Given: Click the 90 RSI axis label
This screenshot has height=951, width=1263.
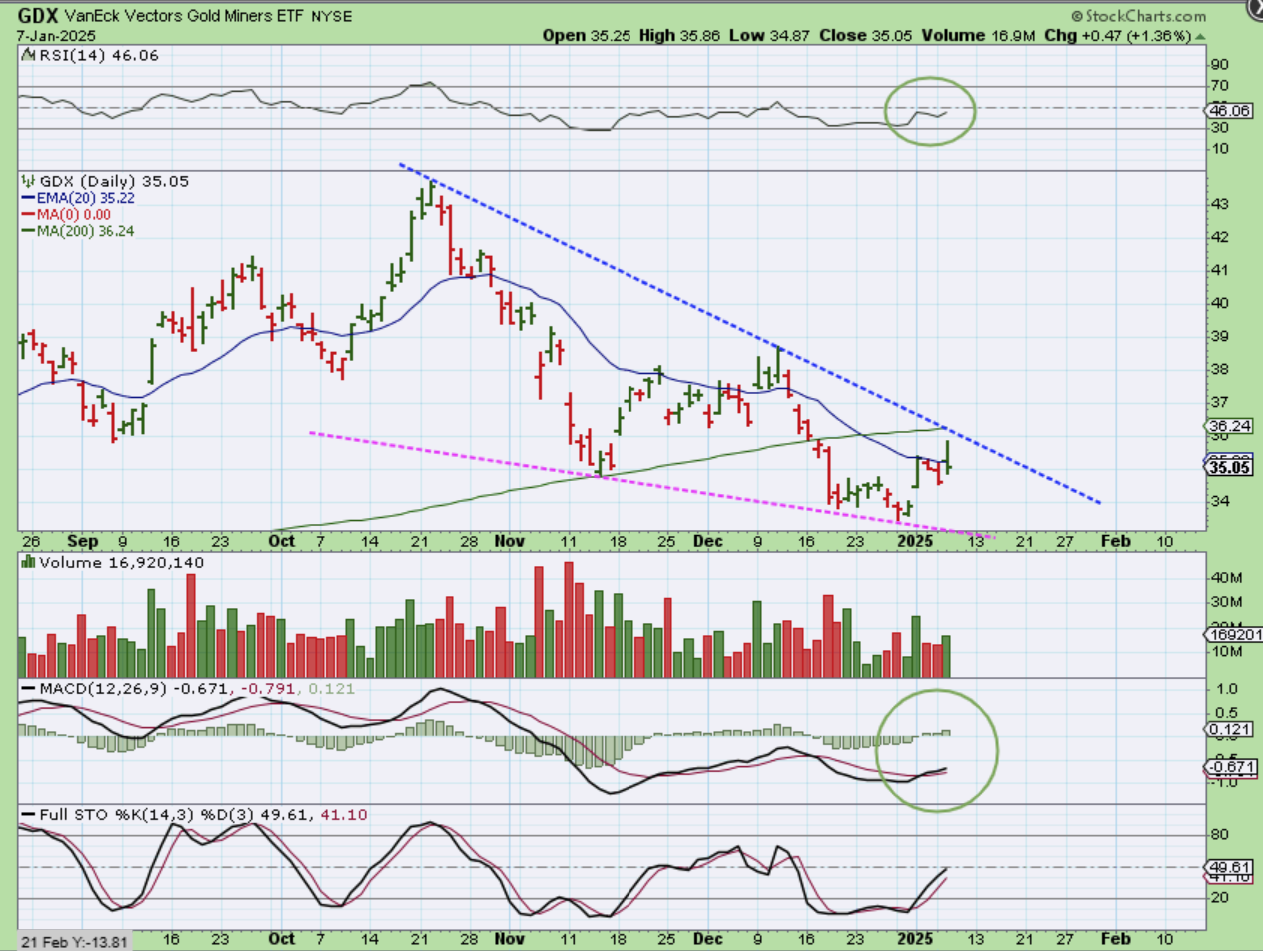Looking at the screenshot, I should coord(1221,66).
